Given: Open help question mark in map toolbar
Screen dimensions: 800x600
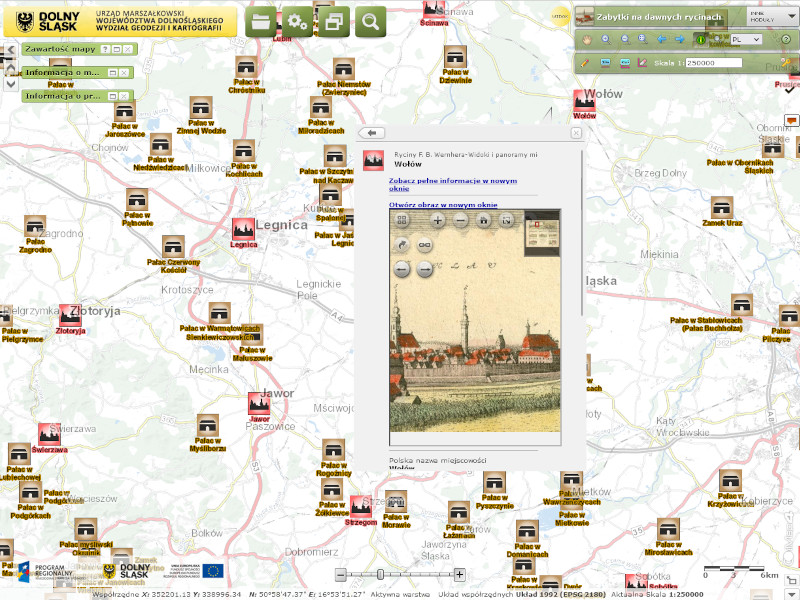Looking at the screenshot, I should pos(786,39).
